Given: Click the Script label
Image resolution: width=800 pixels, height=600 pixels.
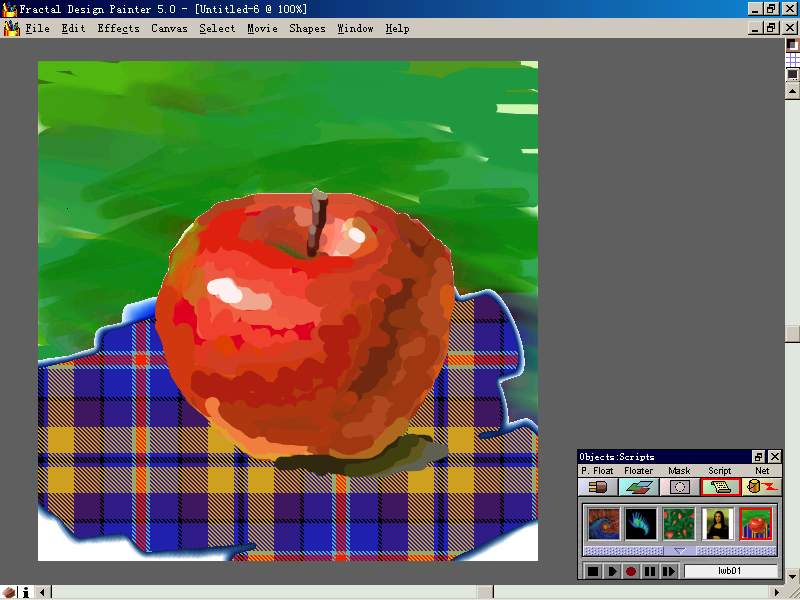Looking at the screenshot, I should [x=719, y=470].
